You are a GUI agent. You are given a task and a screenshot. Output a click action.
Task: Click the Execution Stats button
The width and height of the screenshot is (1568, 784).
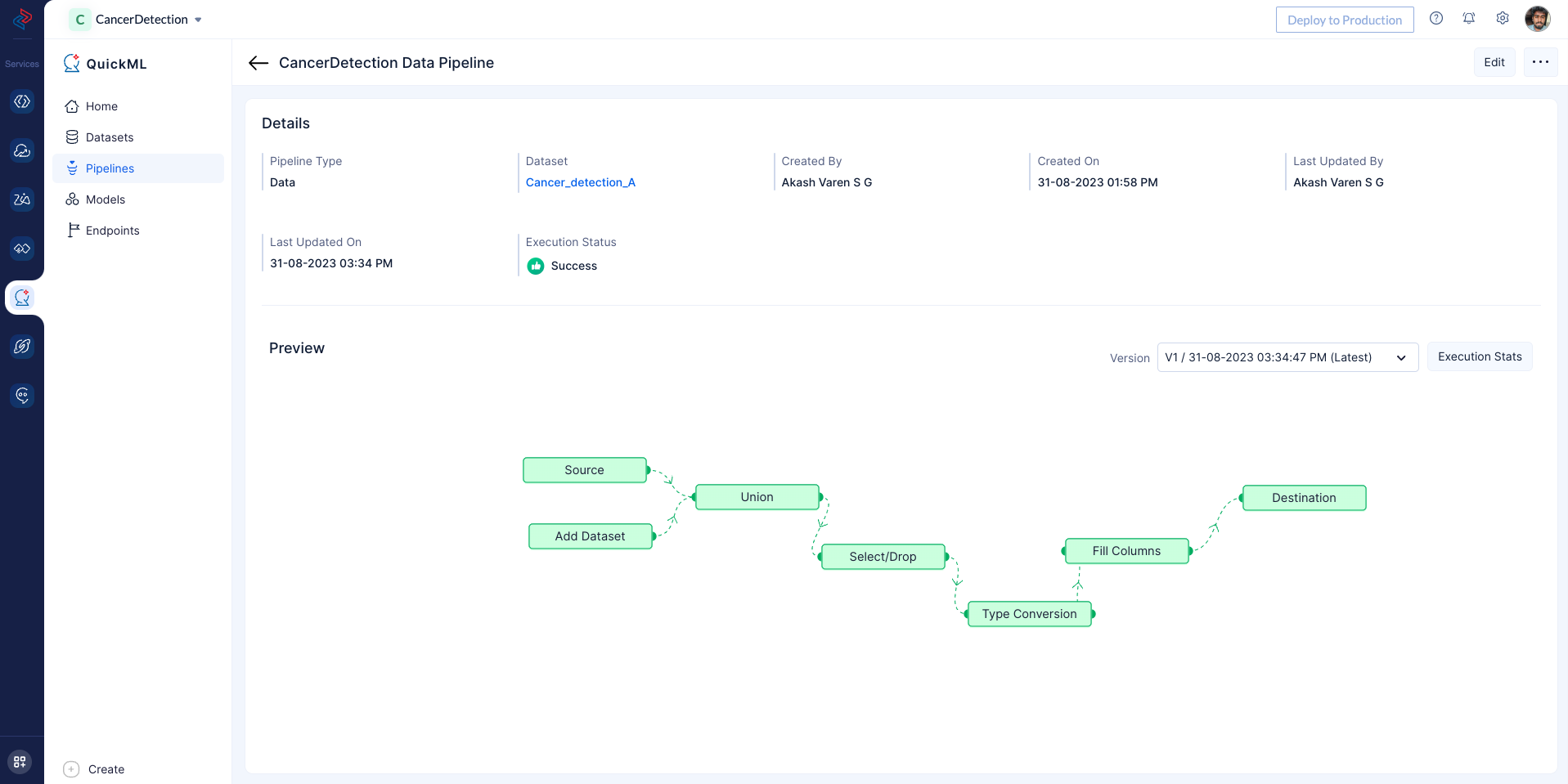tap(1479, 356)
